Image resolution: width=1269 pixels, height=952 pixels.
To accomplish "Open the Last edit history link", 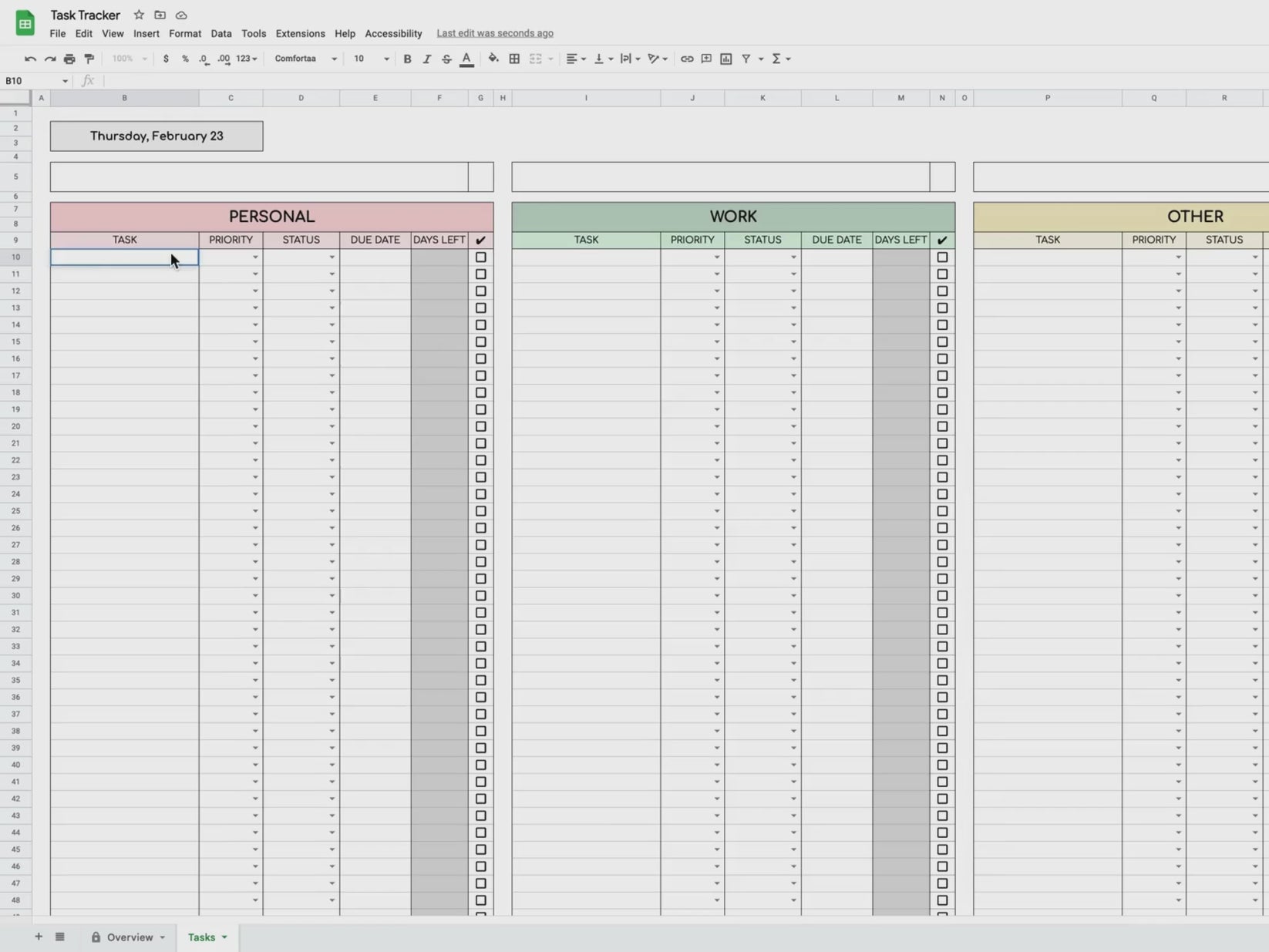I will click(x=494, y=33).
